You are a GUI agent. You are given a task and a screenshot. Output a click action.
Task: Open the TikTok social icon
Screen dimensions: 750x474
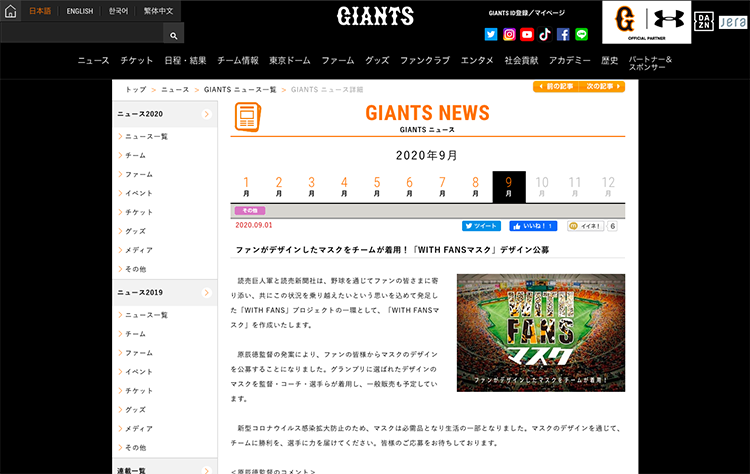(545, 34)
